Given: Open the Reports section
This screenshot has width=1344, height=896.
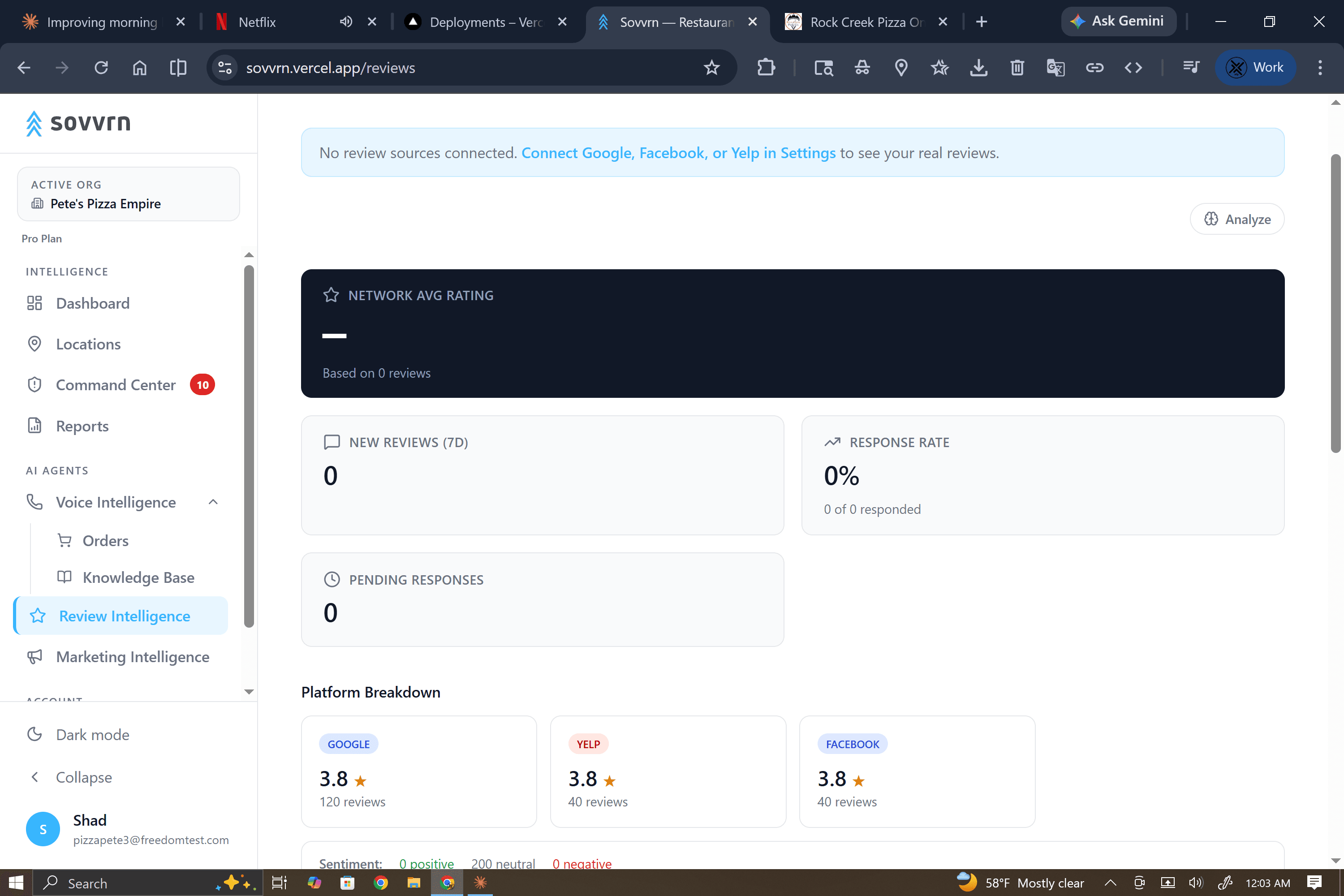Looking at the screenshot, I should pyautogui.click(x=82, y=426).
